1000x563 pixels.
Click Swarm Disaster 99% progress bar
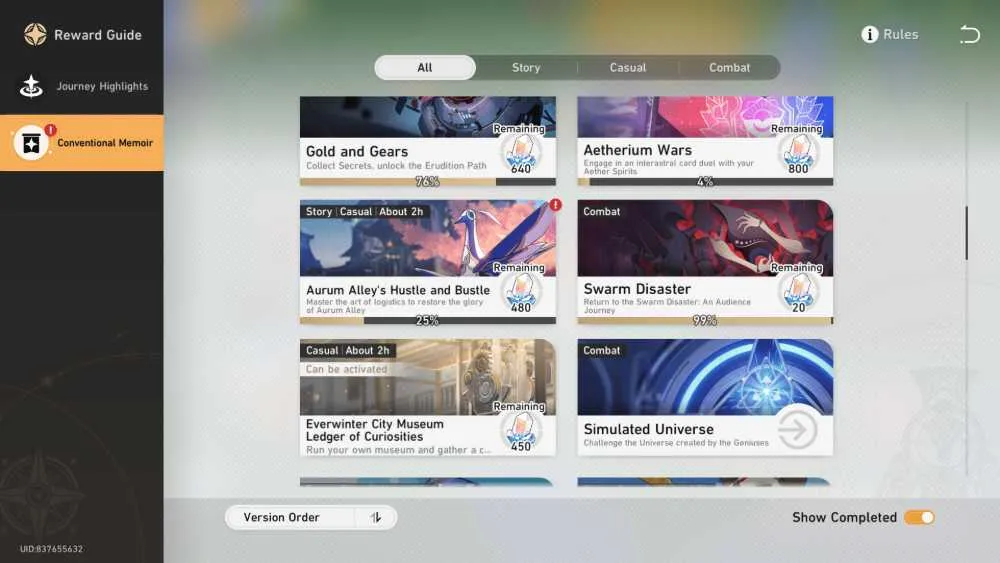pyautogui.click(x=705, y=321)
